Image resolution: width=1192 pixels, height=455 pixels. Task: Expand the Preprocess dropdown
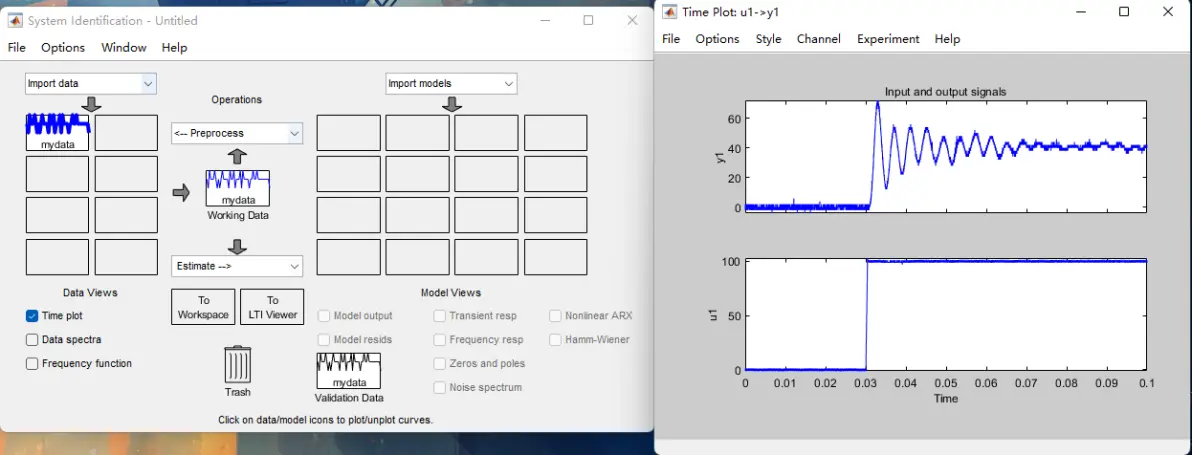pyautogui.click(x=237, y=133)
